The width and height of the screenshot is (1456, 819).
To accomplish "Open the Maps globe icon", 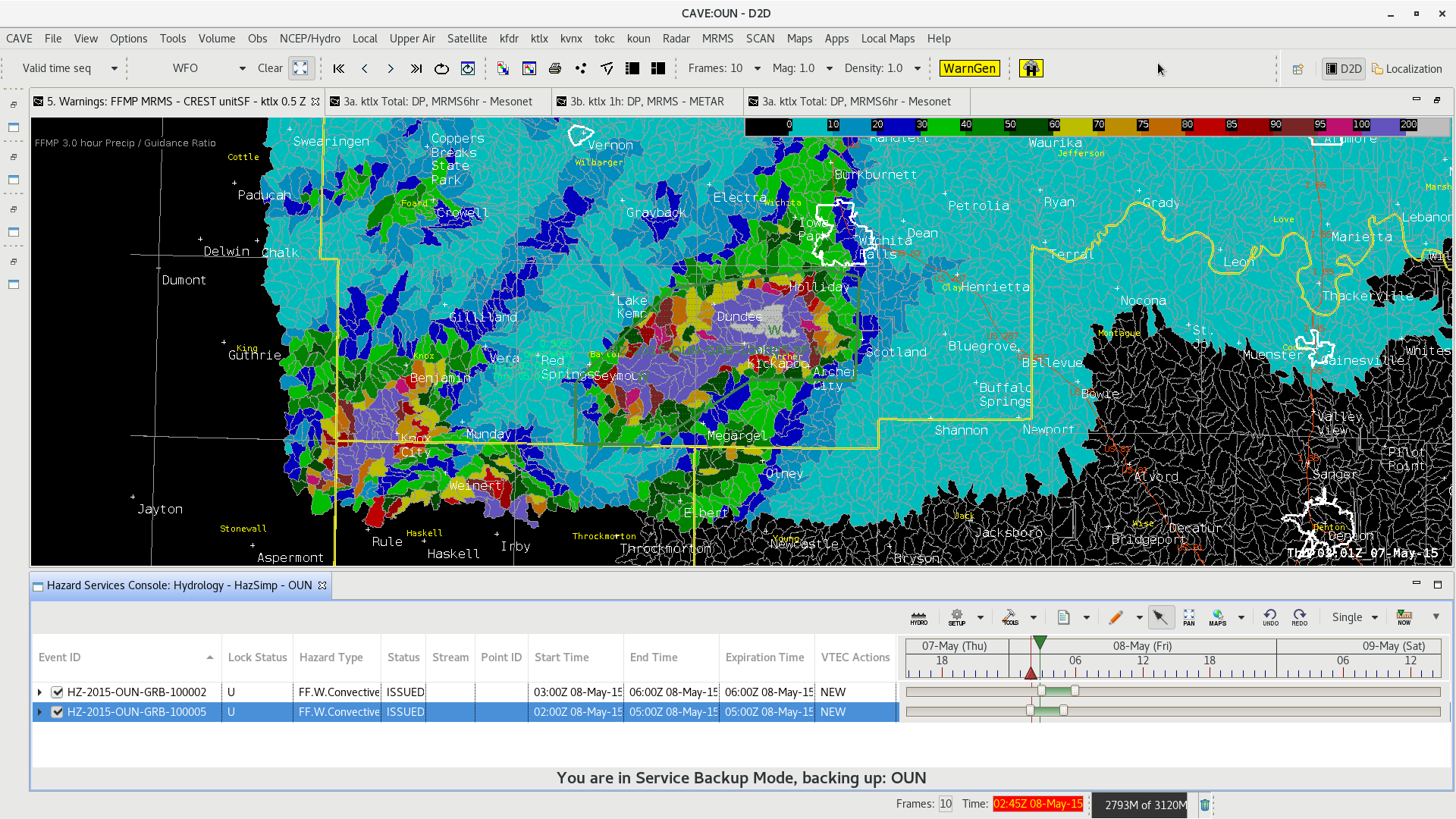I will click(1218, 617).
